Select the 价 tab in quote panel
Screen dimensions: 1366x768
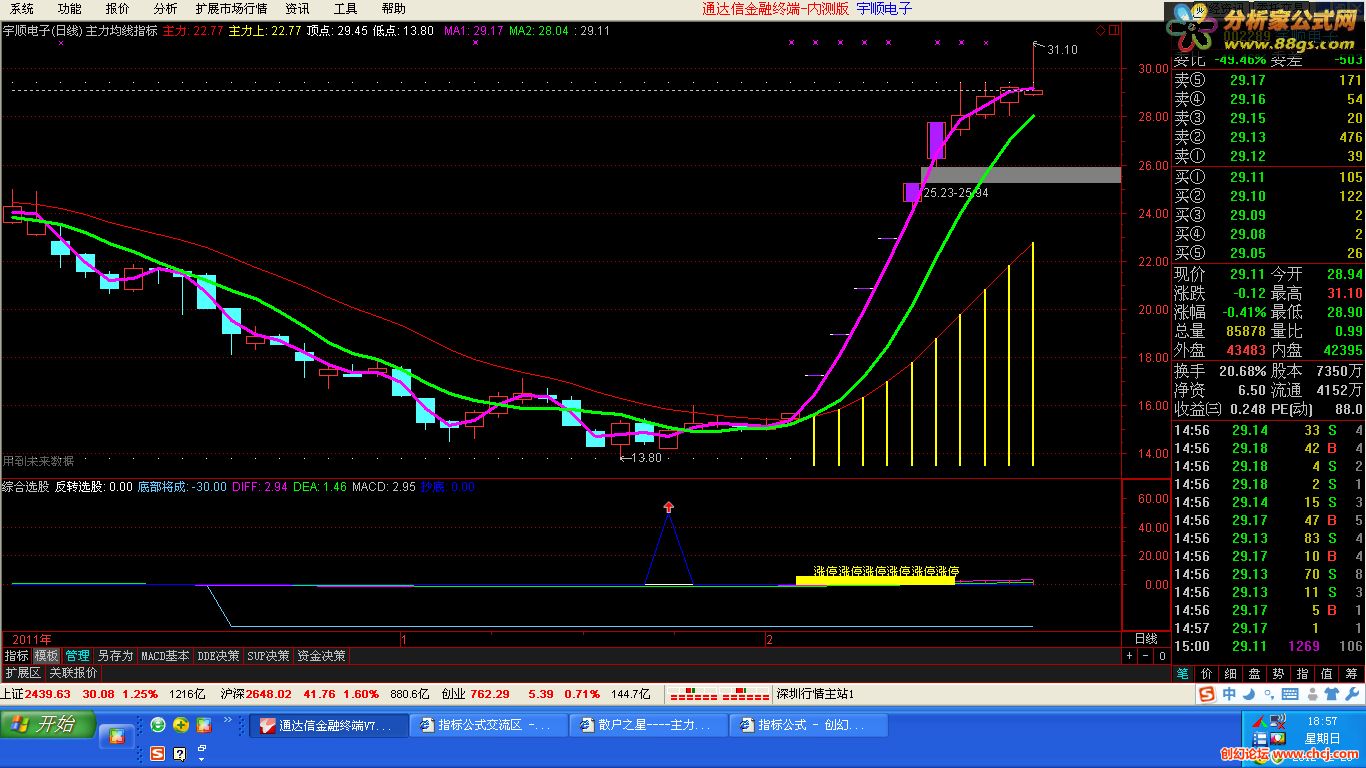click(1207, 674)
